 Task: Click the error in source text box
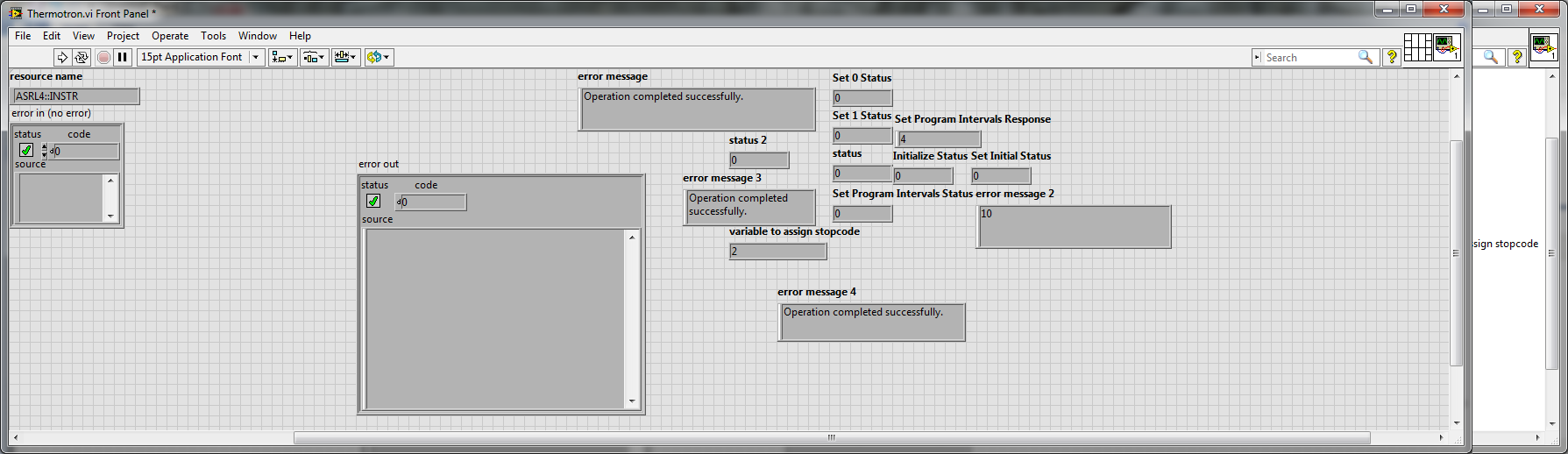click(x=60, y=198)
